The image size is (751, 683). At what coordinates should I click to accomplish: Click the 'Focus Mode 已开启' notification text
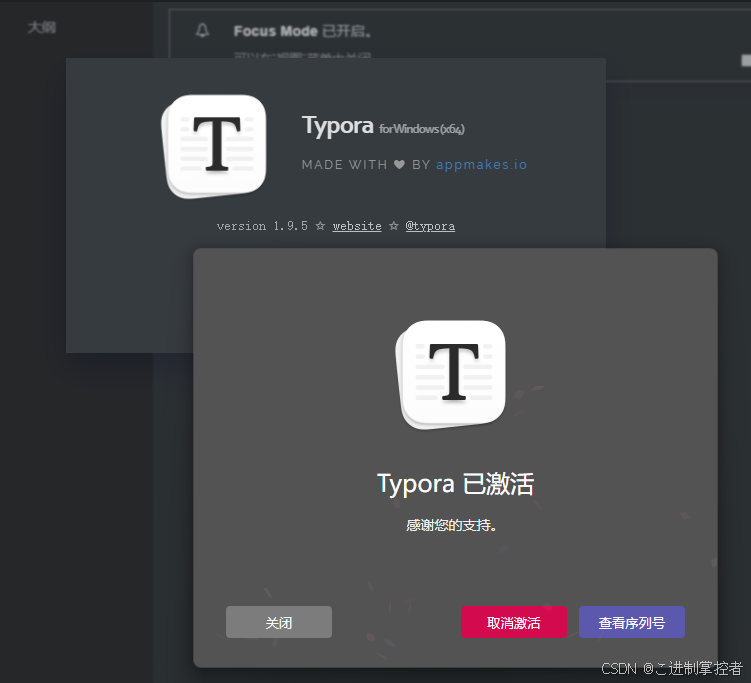point(302,31)
